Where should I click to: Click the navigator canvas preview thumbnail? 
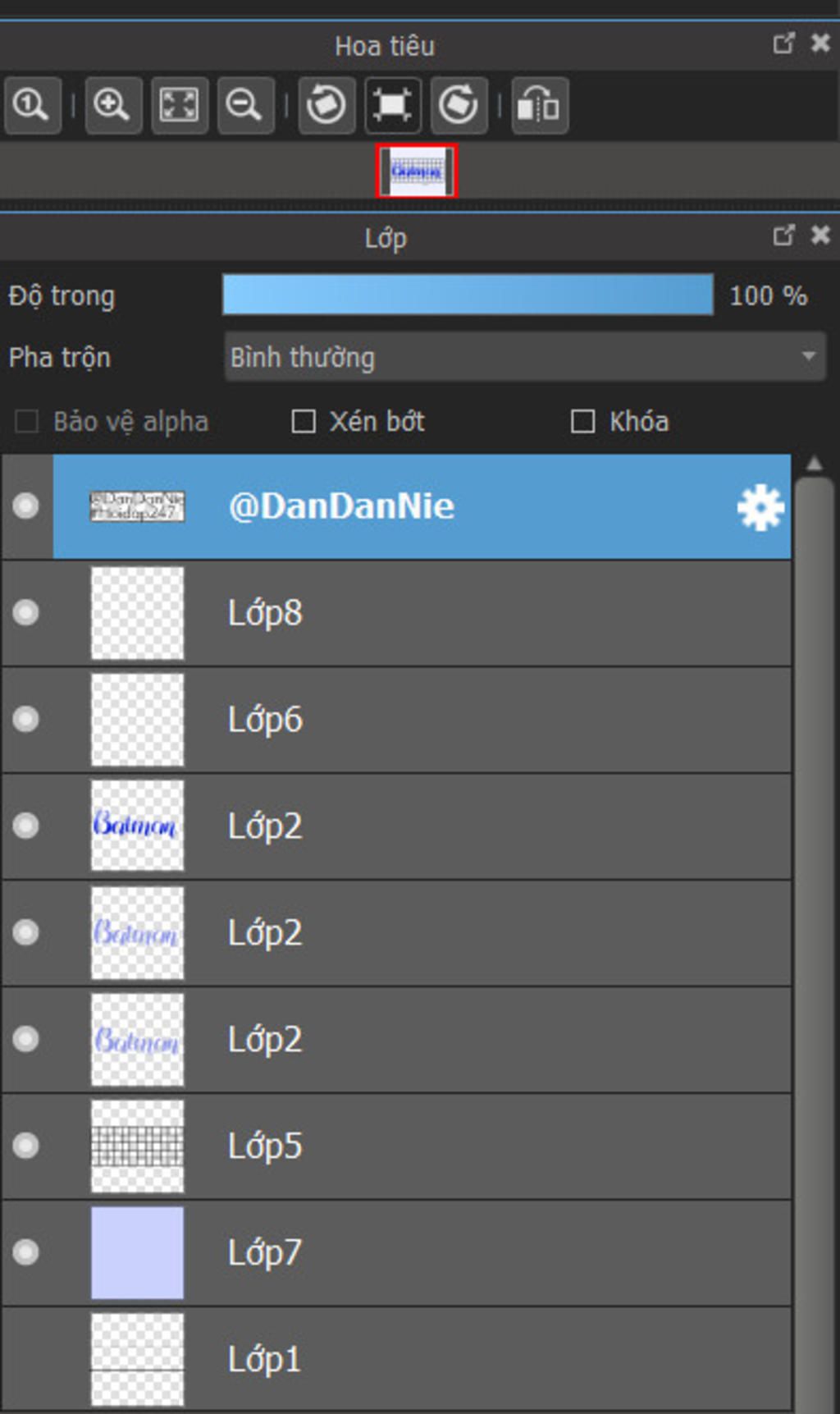417,172
